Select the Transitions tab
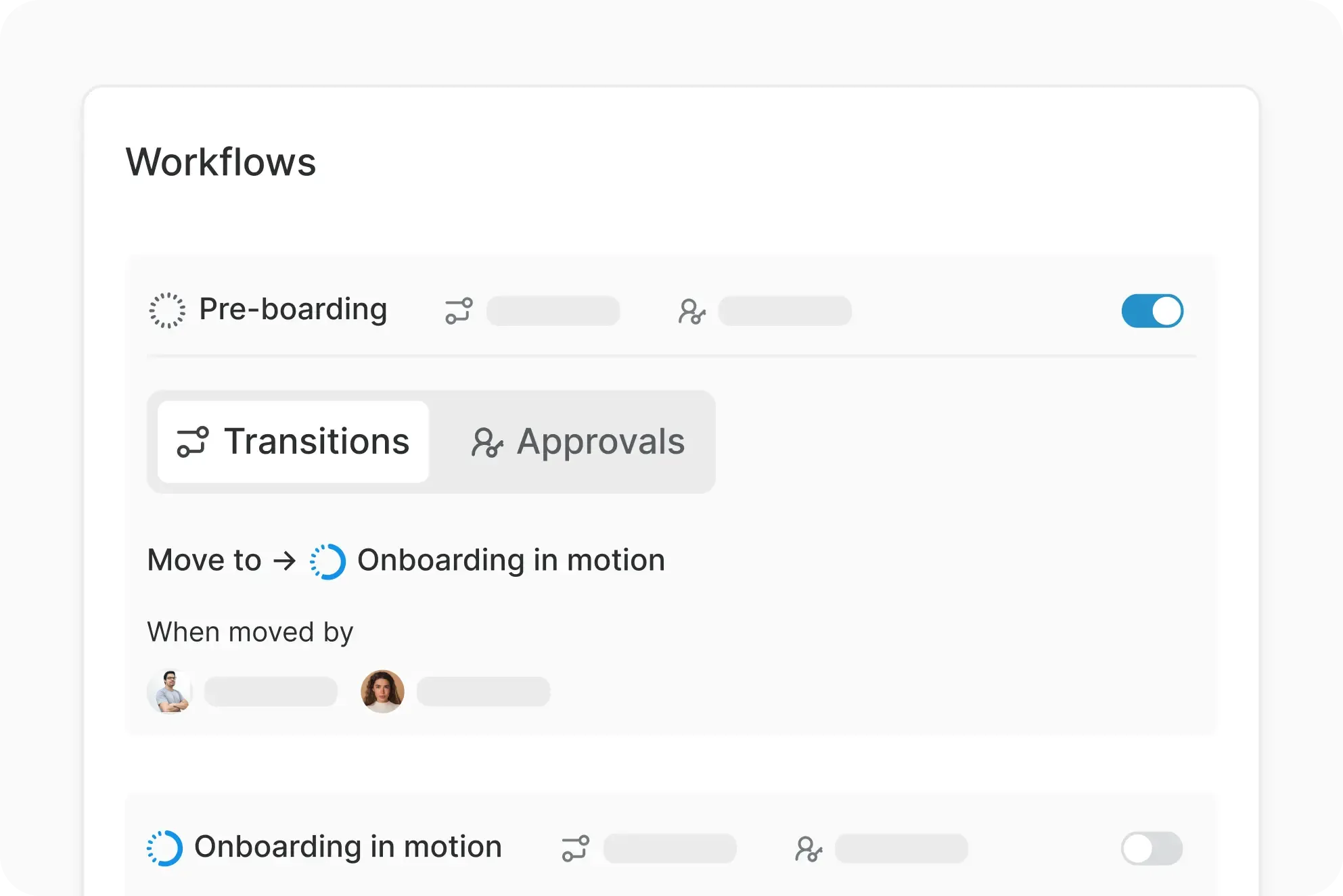The width and height of the screenshot is (1343, 896). click(x=293, y=442)
